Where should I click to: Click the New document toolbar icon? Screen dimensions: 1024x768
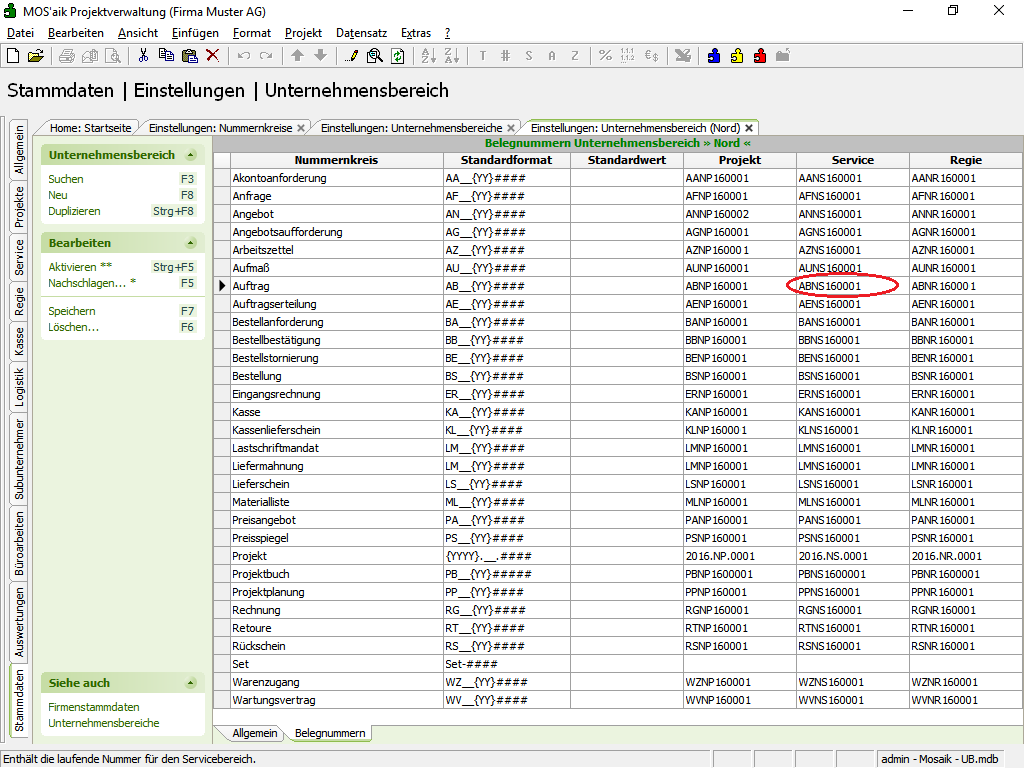[x=13, y=56]
